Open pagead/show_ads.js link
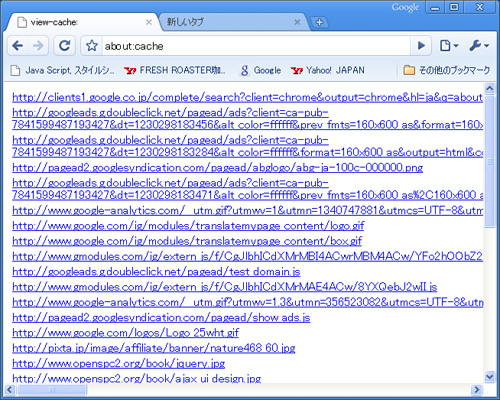The height and width of the screenshot is (400, 500). coord(161,318)
